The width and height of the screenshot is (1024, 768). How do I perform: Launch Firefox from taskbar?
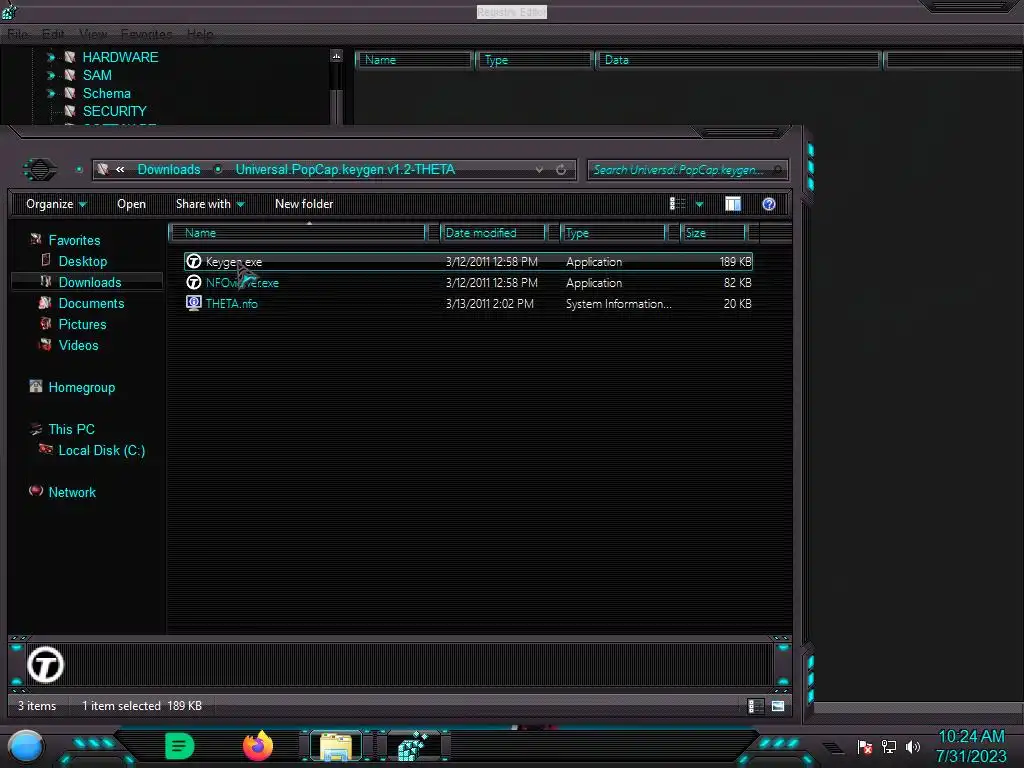tap(258, 746)
